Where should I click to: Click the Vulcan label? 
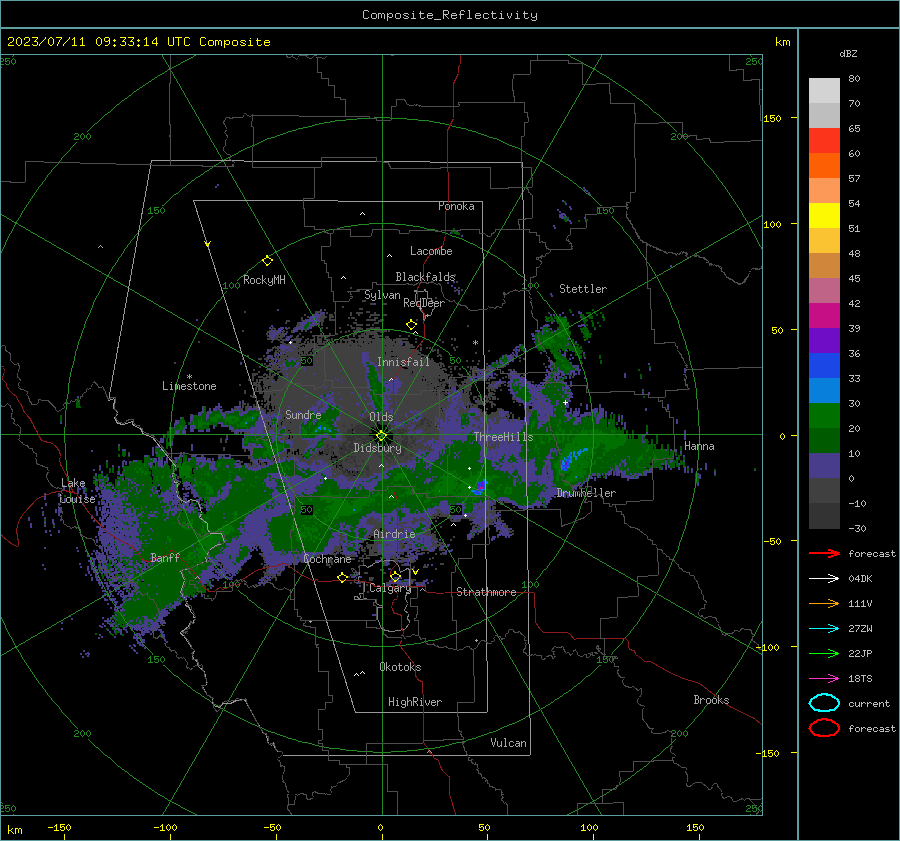tap(508, 743)
